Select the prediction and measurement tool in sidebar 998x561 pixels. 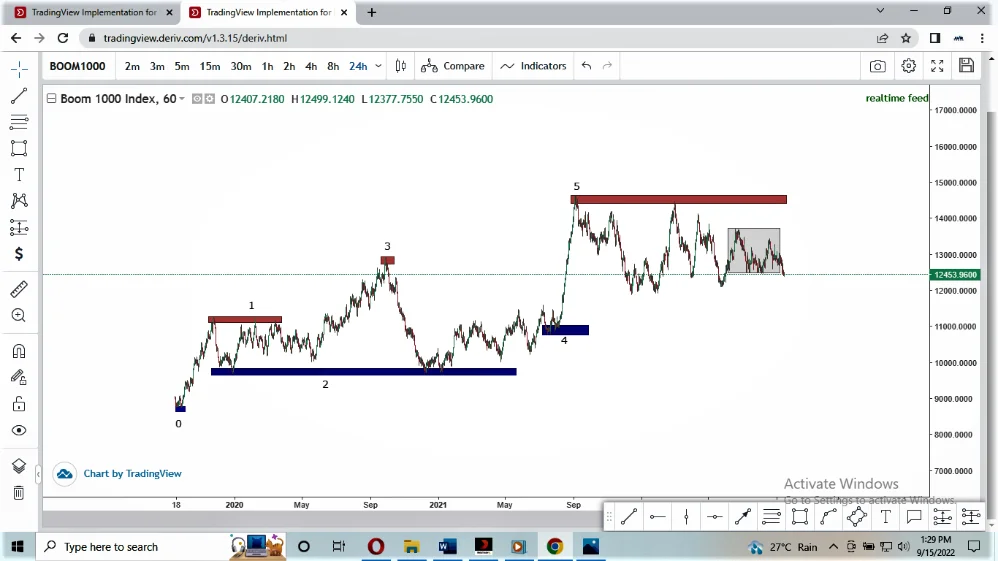[19, 227]
